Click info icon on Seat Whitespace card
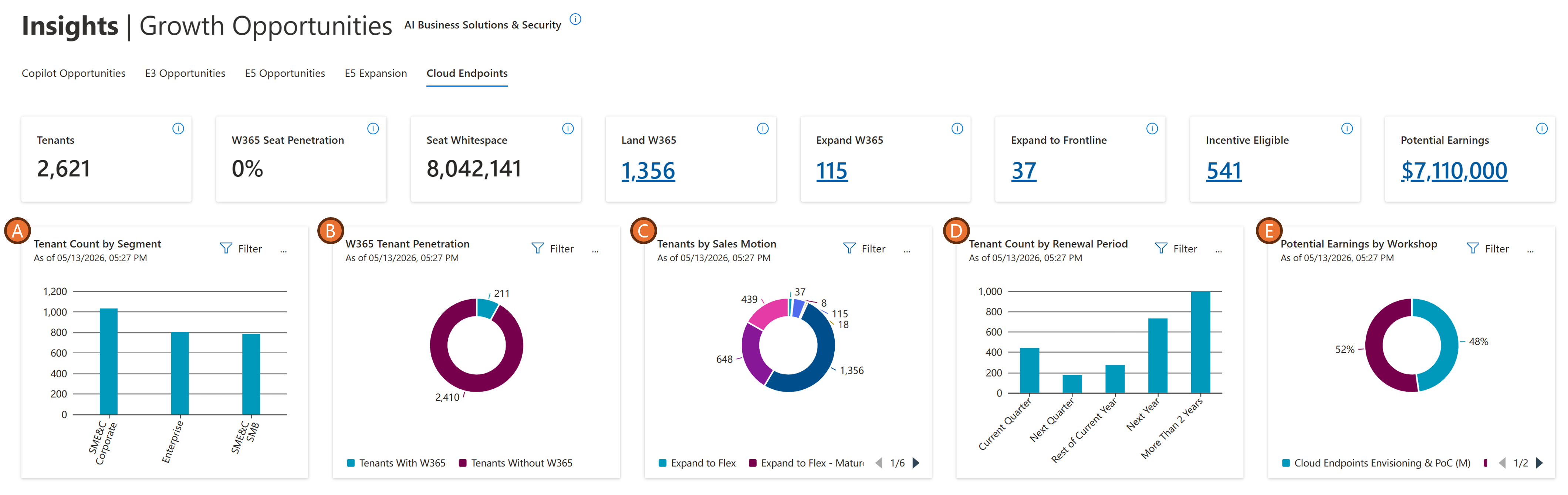The height and width of the screenshot is (495, 1568). 568,128
